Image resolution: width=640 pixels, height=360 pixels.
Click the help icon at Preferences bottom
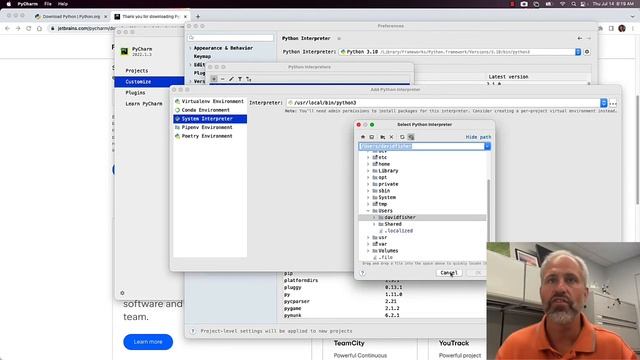[193, 331]
